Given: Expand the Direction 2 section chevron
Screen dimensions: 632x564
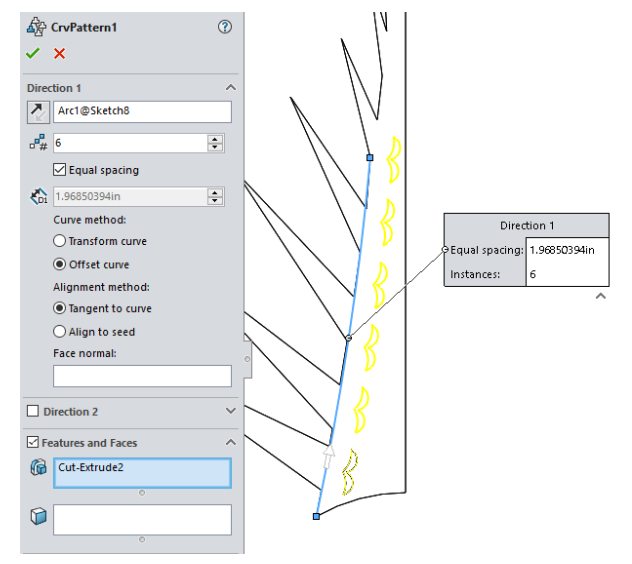Looking at the screenshot, I should (231, 411).
